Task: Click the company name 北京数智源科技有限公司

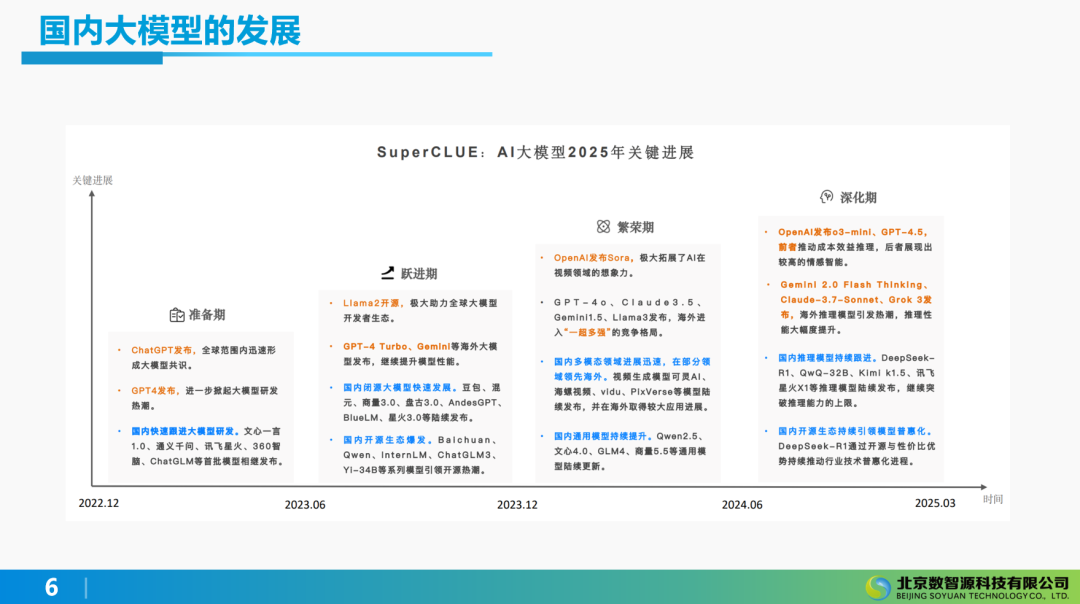Action: [982, 583]
